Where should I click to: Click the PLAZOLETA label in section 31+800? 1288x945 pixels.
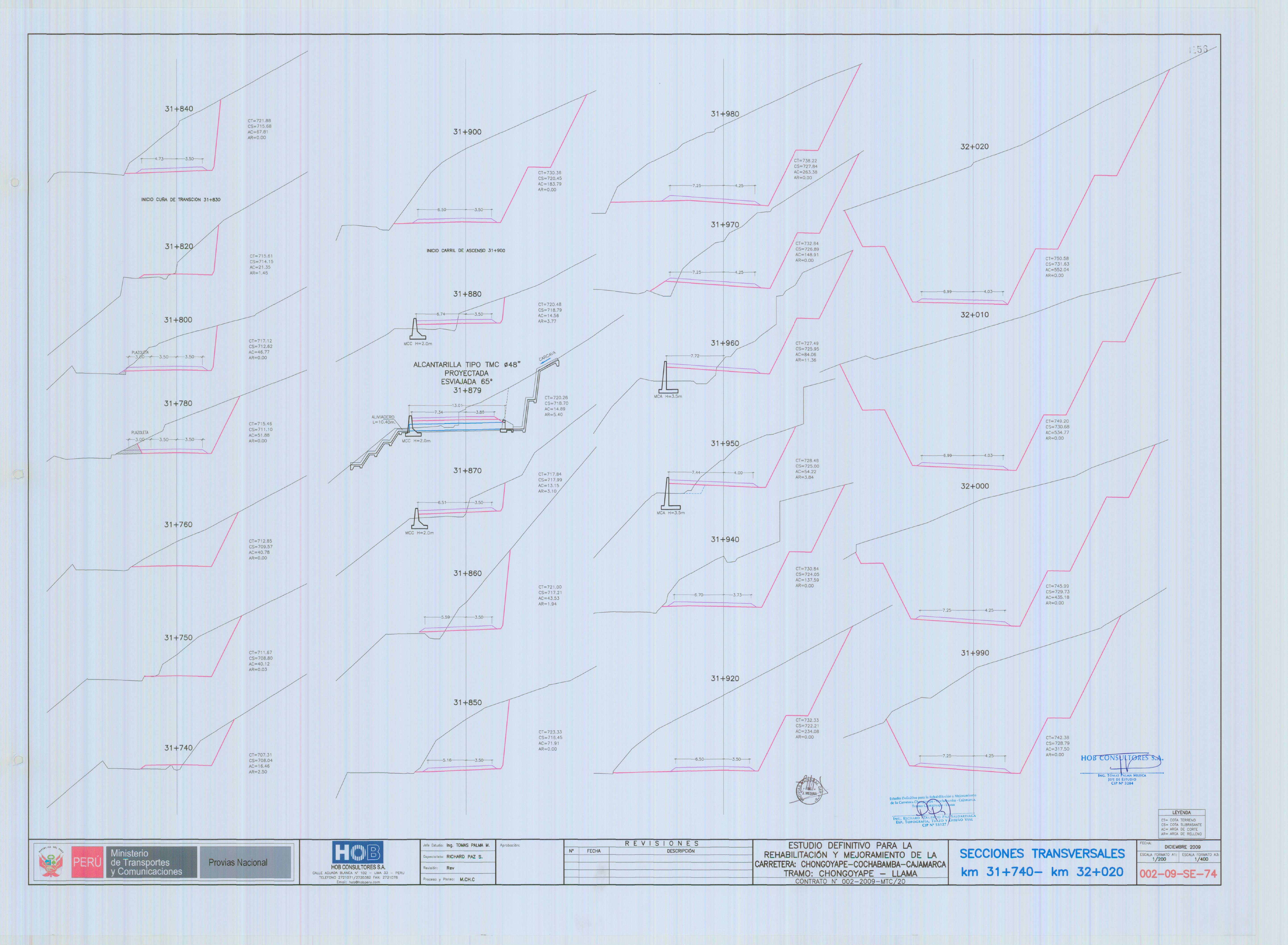pos(140,352)
